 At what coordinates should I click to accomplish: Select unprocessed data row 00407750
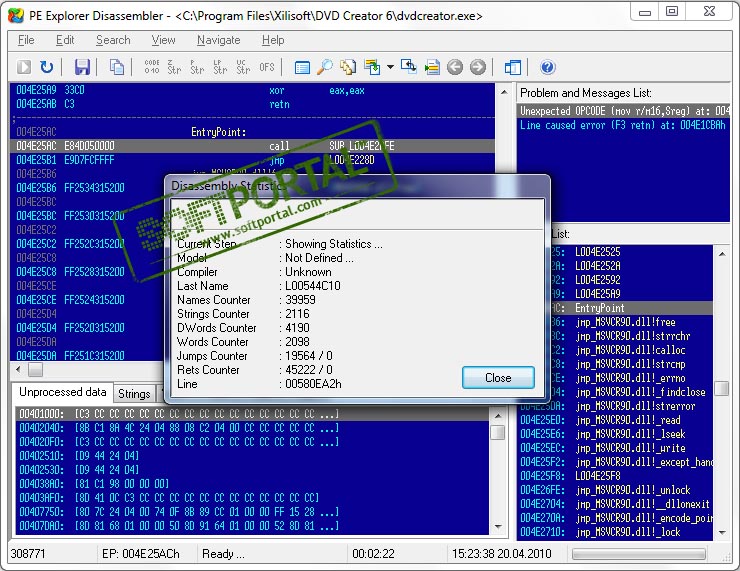point(252,512)
